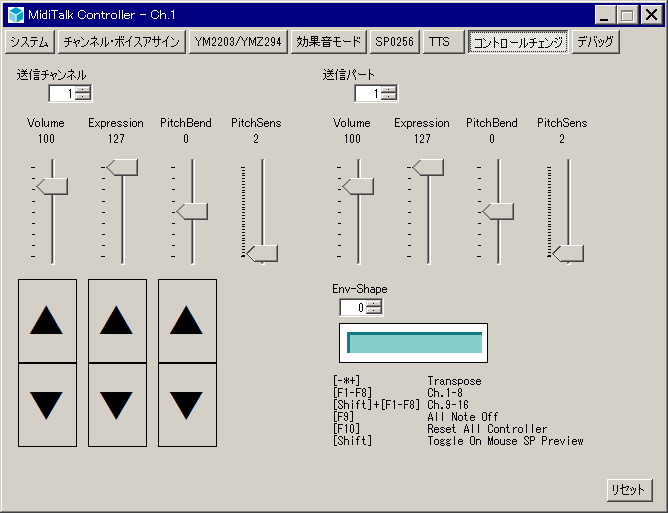This screenshot has height=513, width=668.
Task: Click the part PitchBend slider thumb
Action: pyautogui.click(x=498, y=212)
